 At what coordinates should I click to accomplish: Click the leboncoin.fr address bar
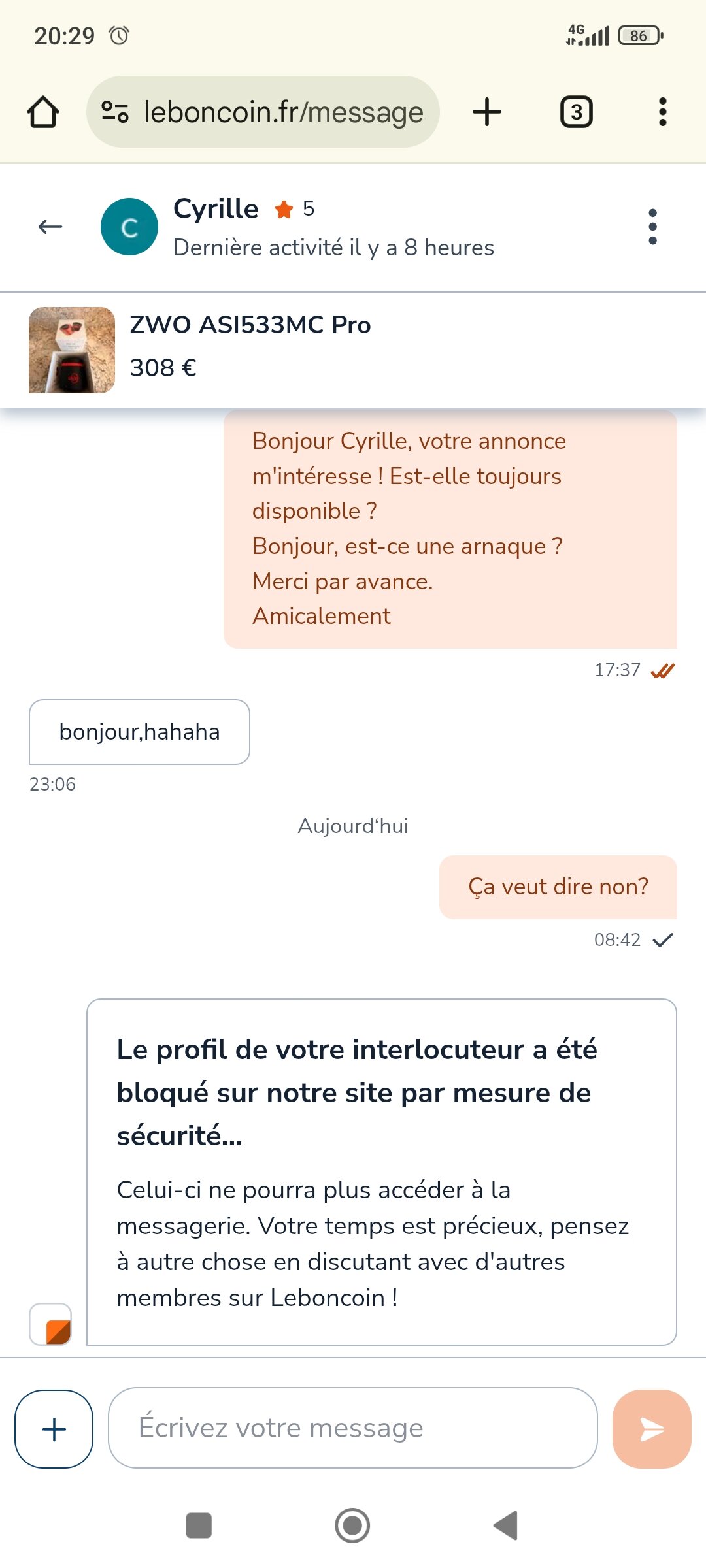[x=284, y=112]
